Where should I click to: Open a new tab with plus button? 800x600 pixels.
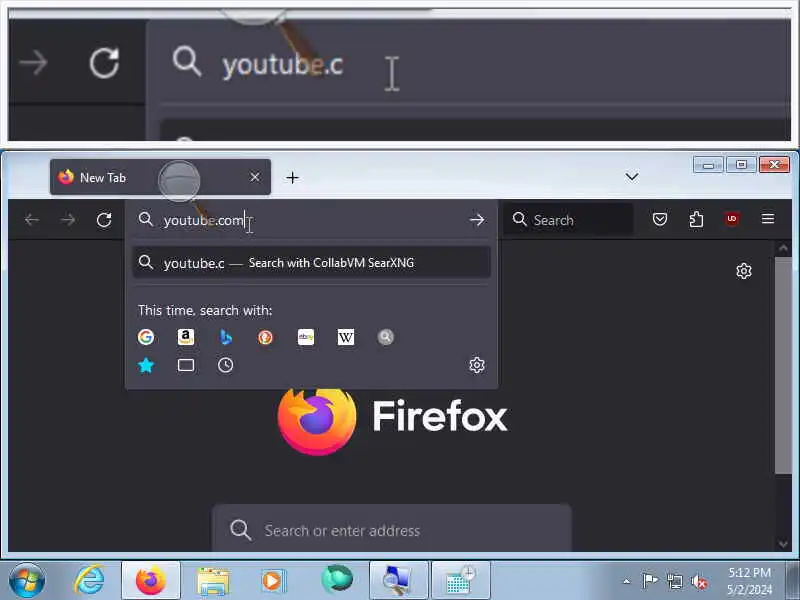point(292,178)
